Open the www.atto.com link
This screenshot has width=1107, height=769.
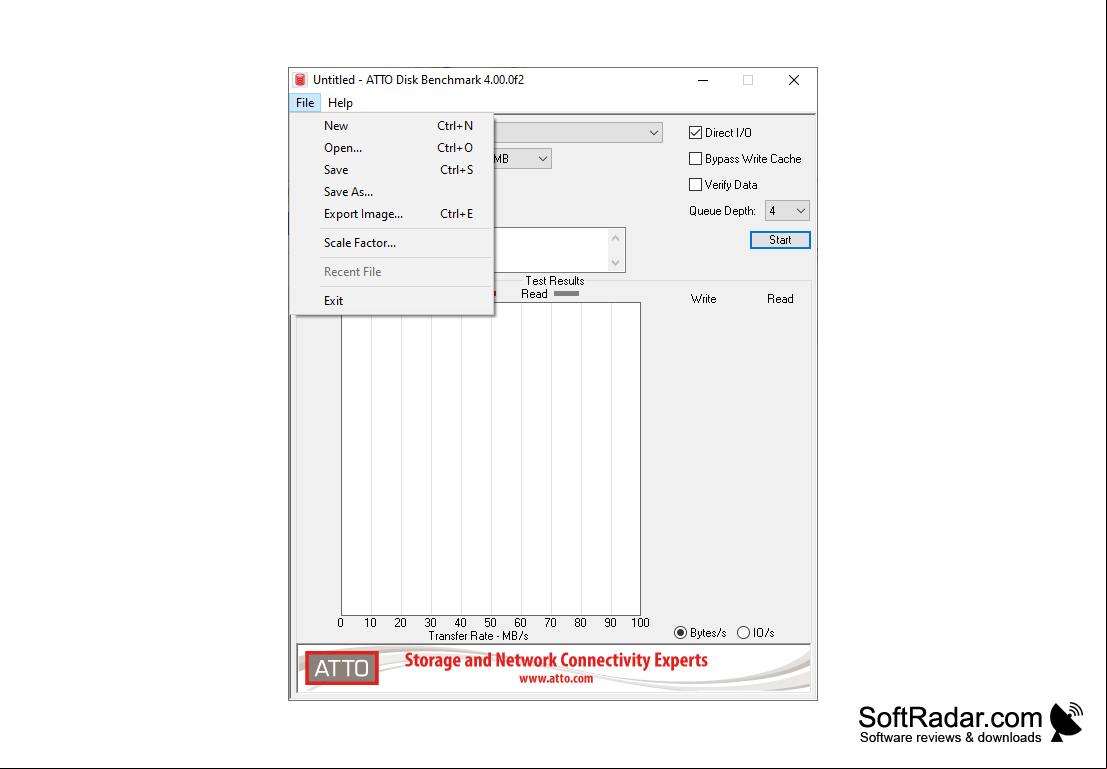556,679
